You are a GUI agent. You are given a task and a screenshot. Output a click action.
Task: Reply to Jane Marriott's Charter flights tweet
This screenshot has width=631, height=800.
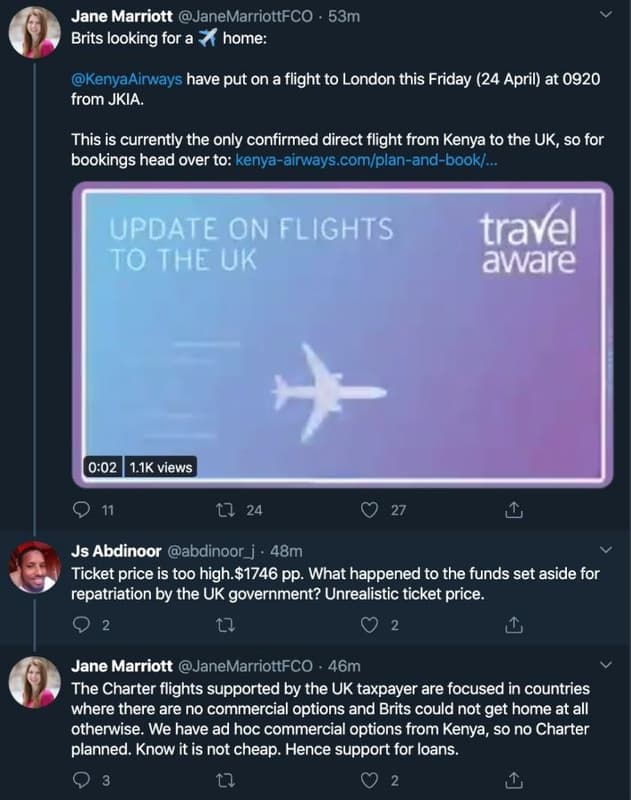(x=82, y=777)
